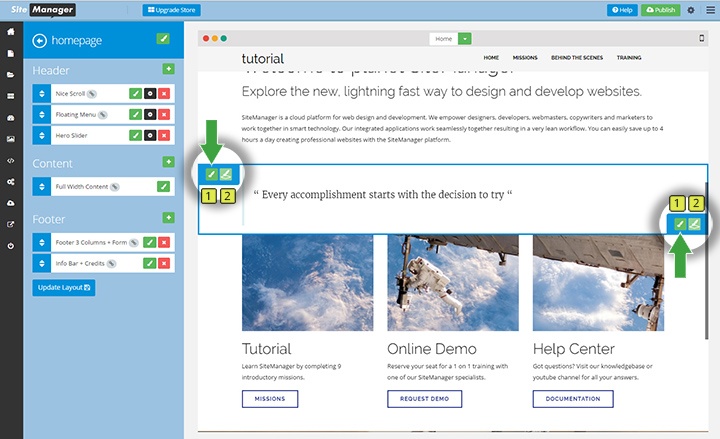Viewport: 720px width, 439px height.
Task: Click the green edit button beside homepage title
Action: coord(163,39)
